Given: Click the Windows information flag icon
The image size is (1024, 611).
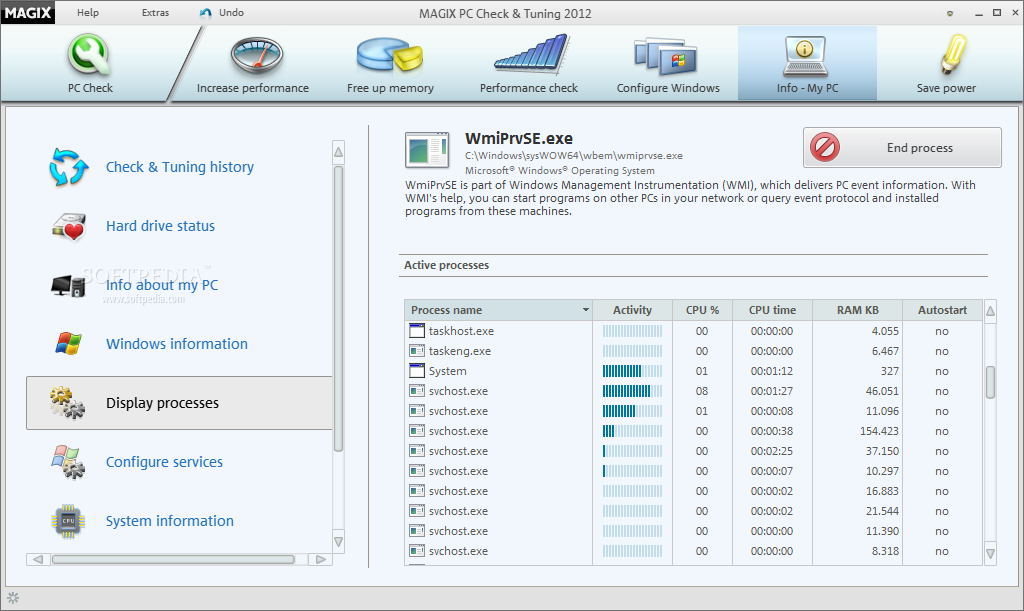Looking at the screenshot, I should [x=68, y=344].
